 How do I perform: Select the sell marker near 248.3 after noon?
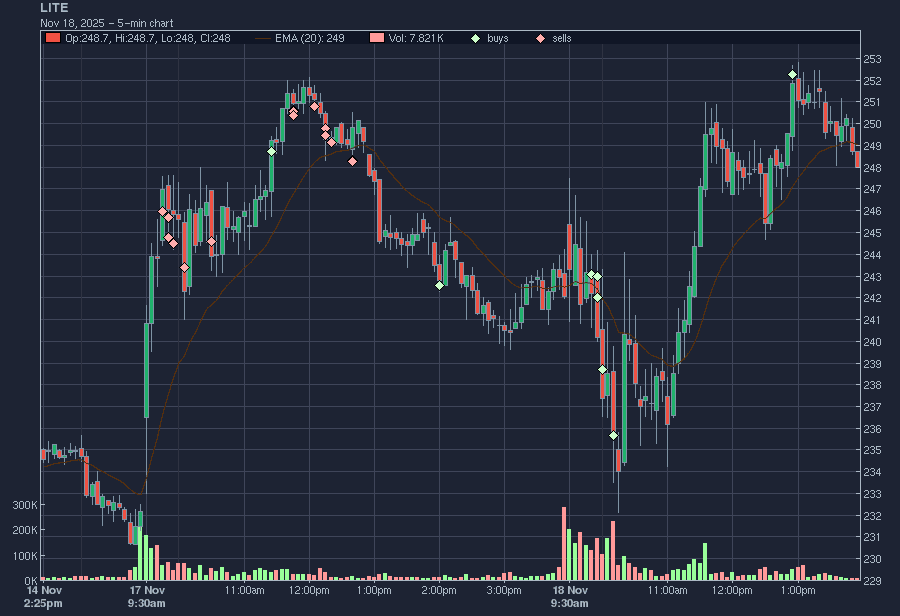[352, 162]
